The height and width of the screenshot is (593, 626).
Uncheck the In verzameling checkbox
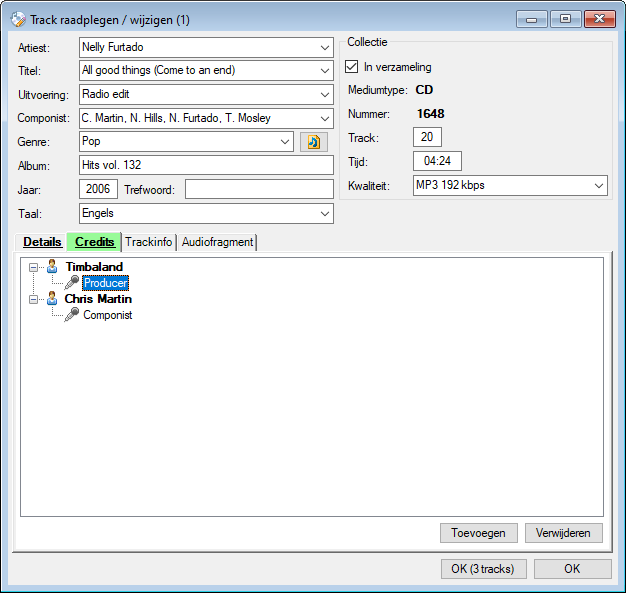tap(352, 67)
